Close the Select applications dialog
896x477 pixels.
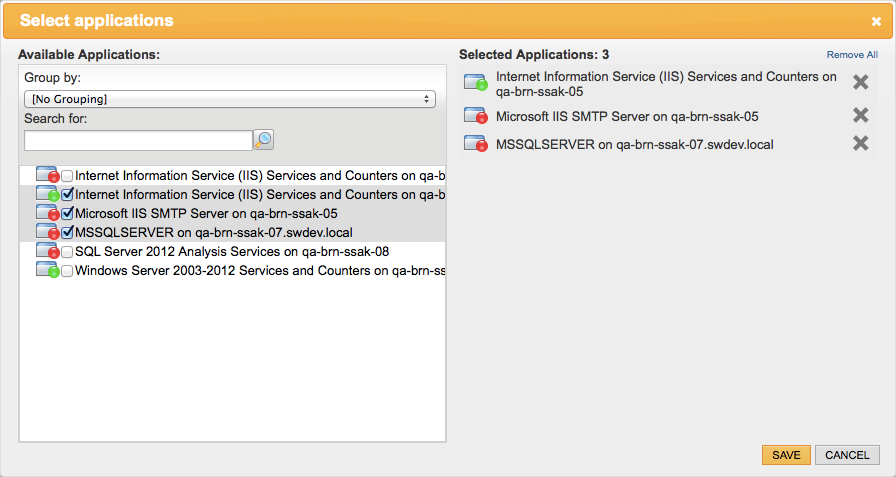pos(876,22)
